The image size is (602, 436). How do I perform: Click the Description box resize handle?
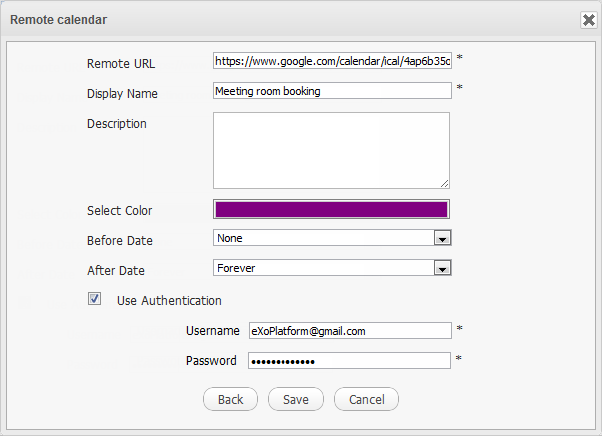[x=444, y=183]
